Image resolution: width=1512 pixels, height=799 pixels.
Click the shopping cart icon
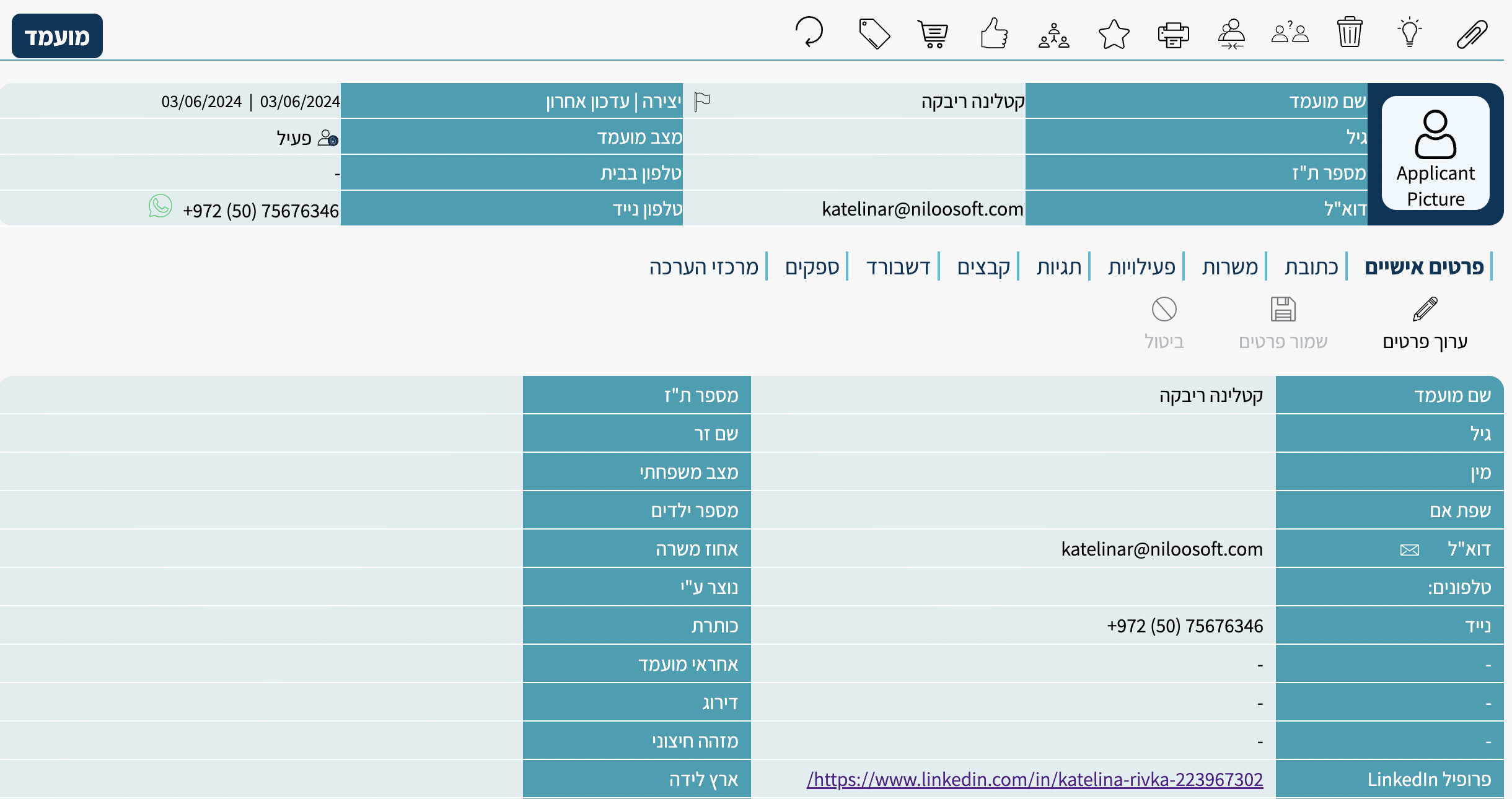[933, 34]
